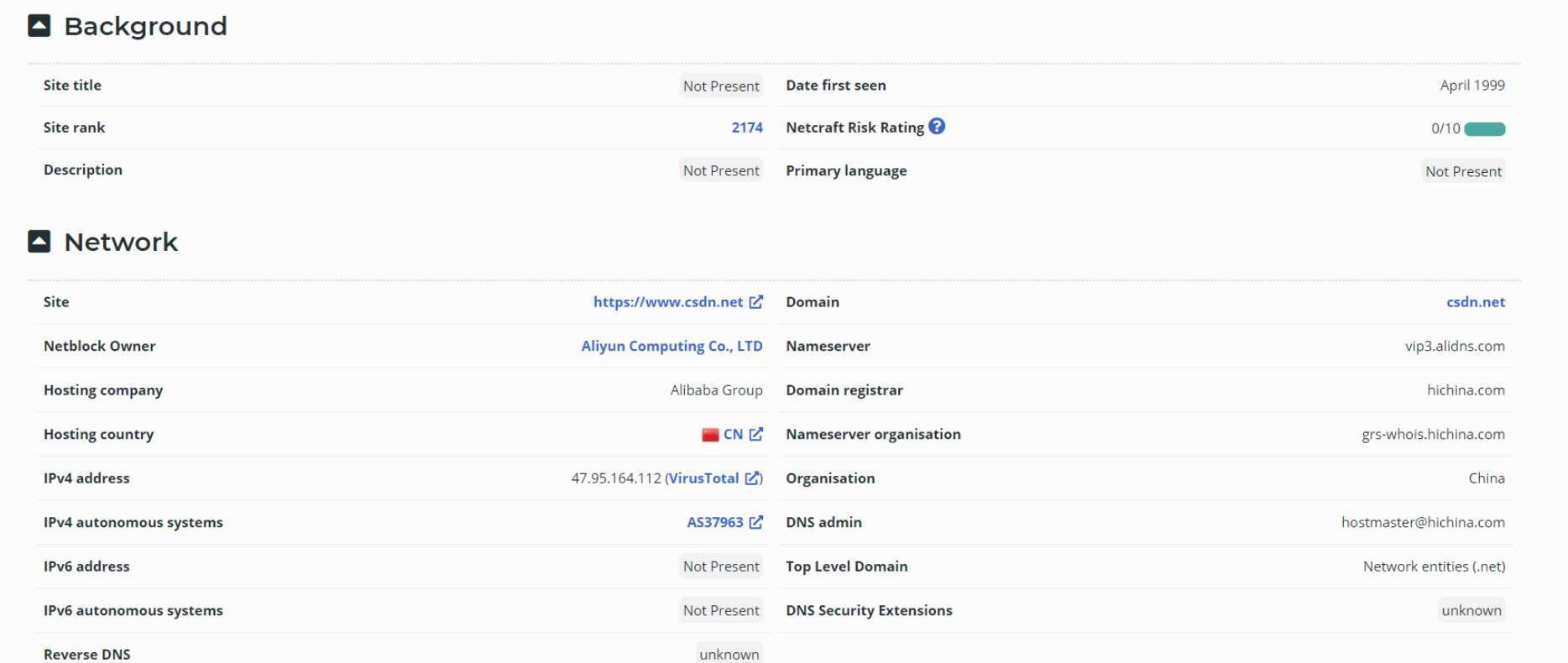
Task: Visit the https://www.csdn.net site link
Action: pos(667,302)
